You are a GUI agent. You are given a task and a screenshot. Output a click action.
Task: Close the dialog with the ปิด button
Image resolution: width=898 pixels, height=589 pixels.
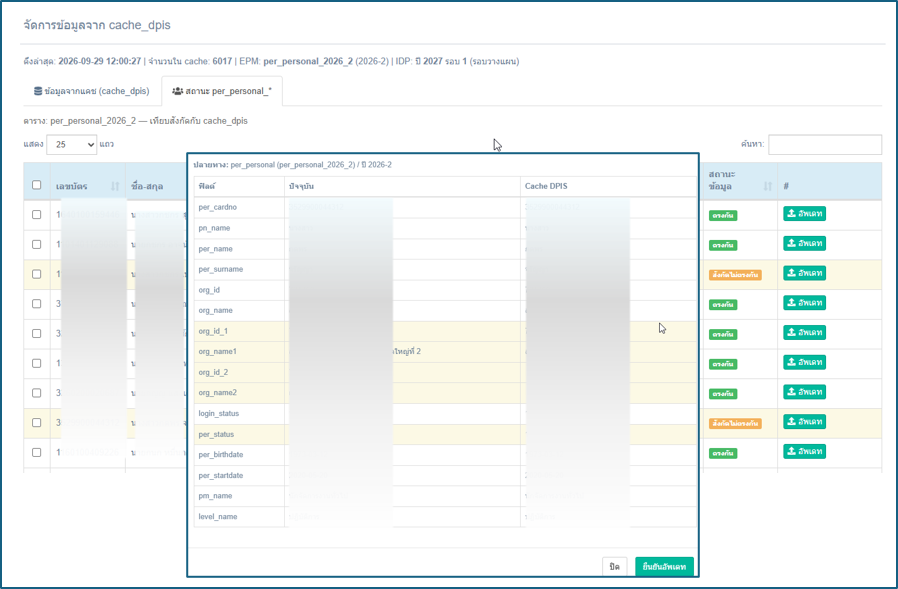[x=615, y=567]
